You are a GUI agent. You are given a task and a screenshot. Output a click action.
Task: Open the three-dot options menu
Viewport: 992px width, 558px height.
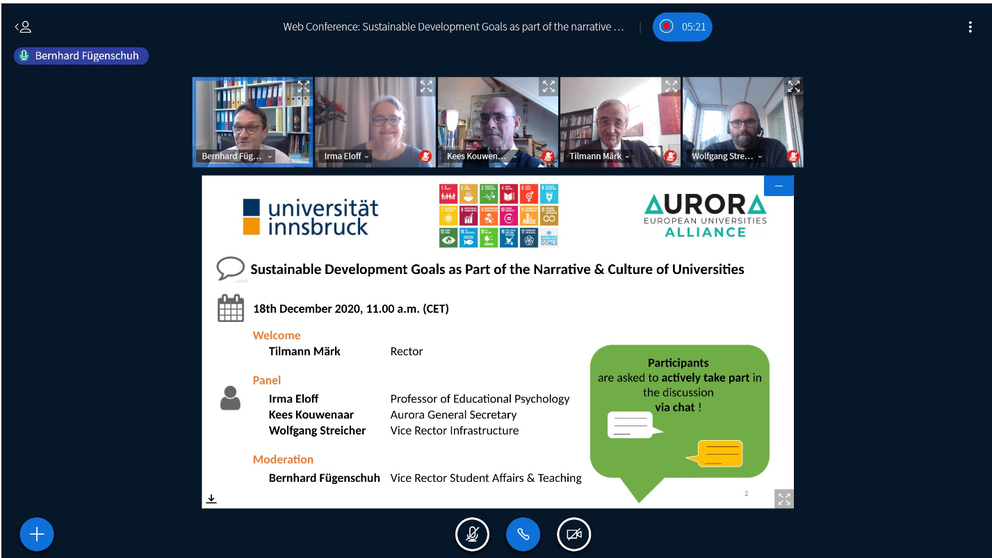tap(969, 27)
